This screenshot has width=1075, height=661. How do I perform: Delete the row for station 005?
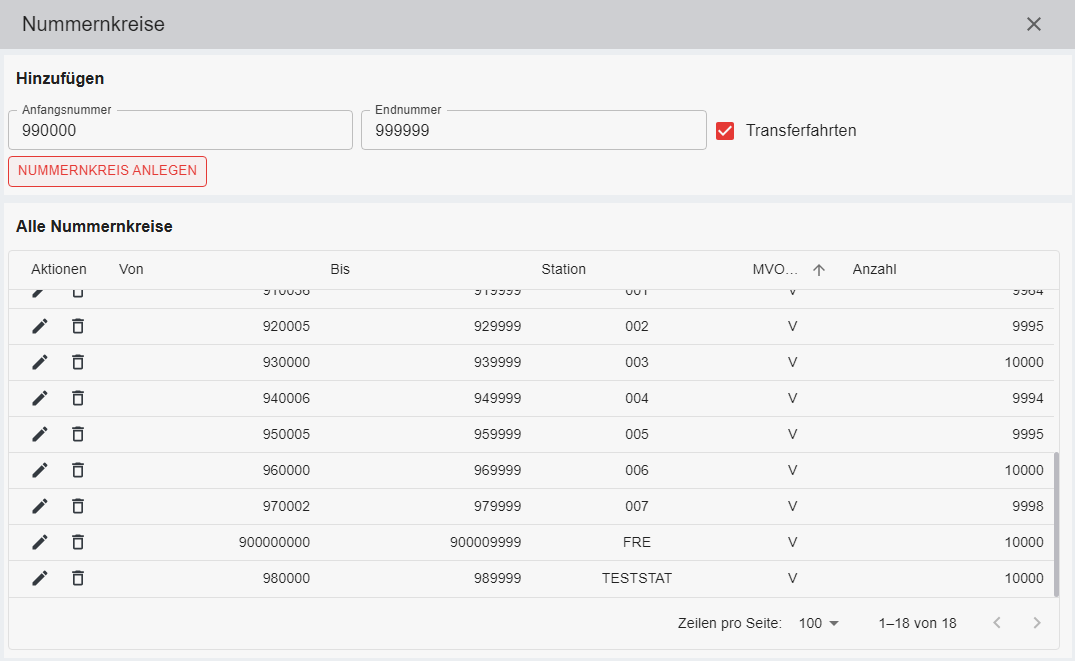pyautogui.click(x=78, y=434)
